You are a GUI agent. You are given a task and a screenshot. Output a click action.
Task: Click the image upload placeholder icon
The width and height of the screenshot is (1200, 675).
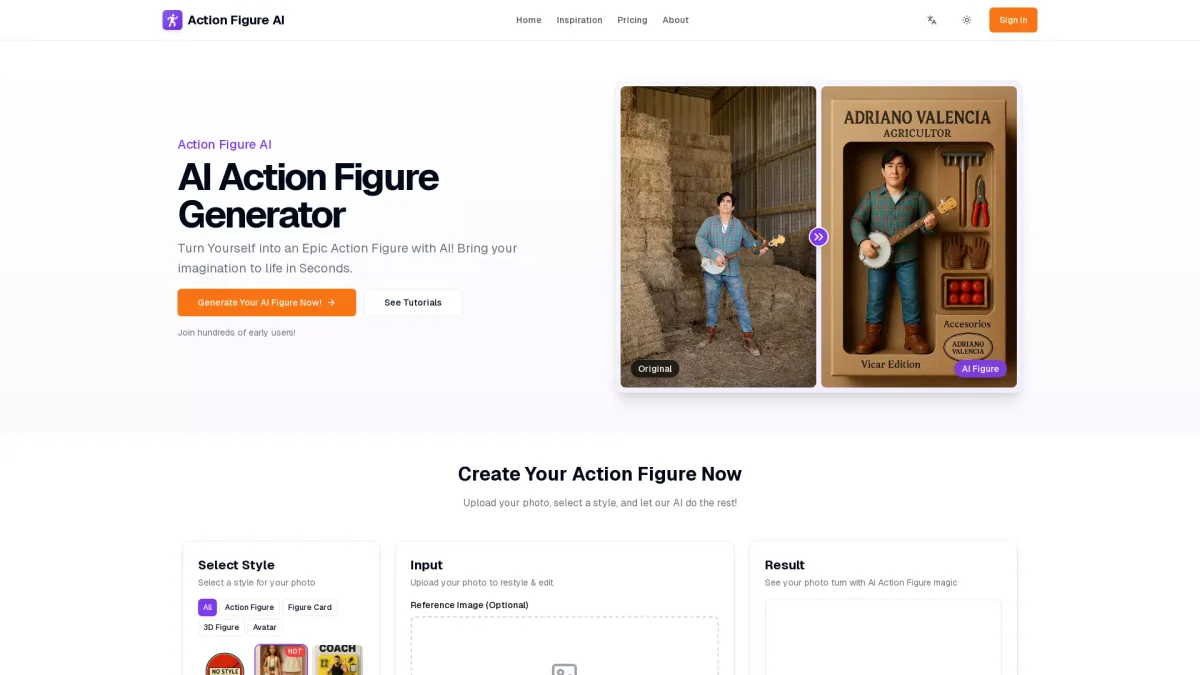pos(564,669)
